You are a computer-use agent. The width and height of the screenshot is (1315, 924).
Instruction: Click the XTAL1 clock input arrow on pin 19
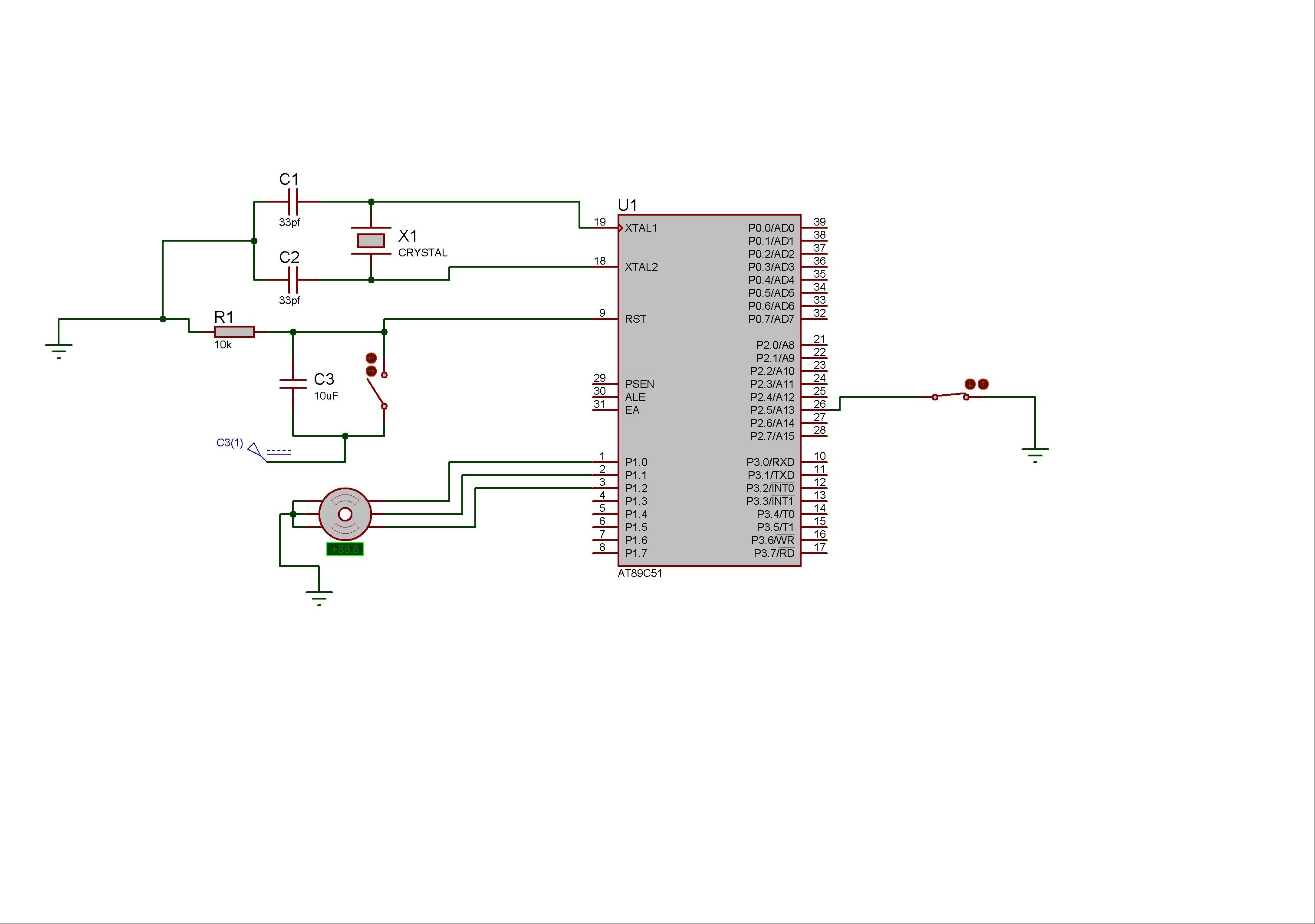tap(621, 228)
